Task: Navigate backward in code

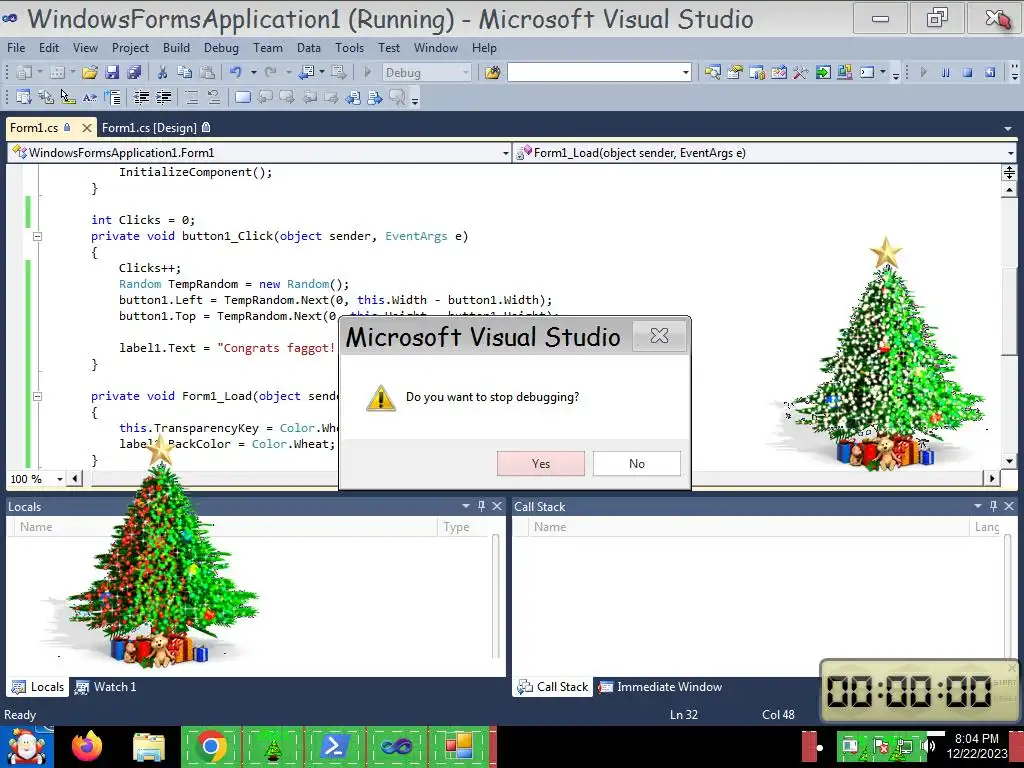Action: click(x=306, y=72)
